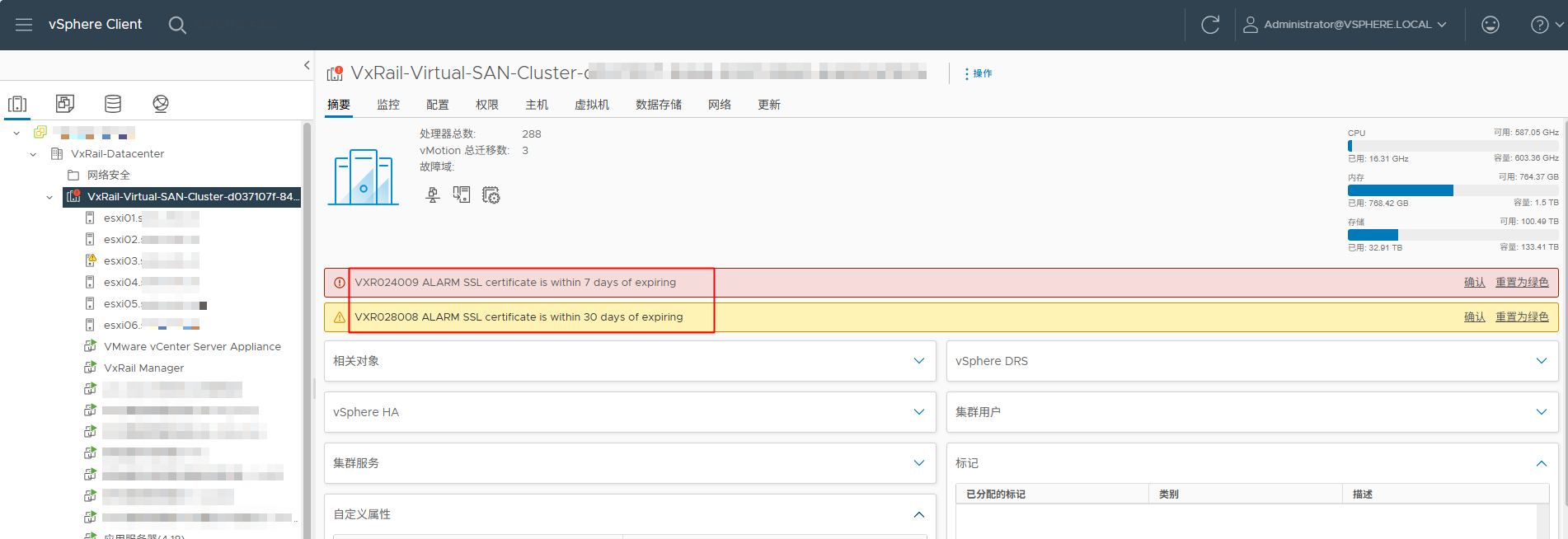Image resolution: width=1568 pixels, height=539 pixels.
Task: Refresh the vSphere Client view
Action: tap(1210, 25)
